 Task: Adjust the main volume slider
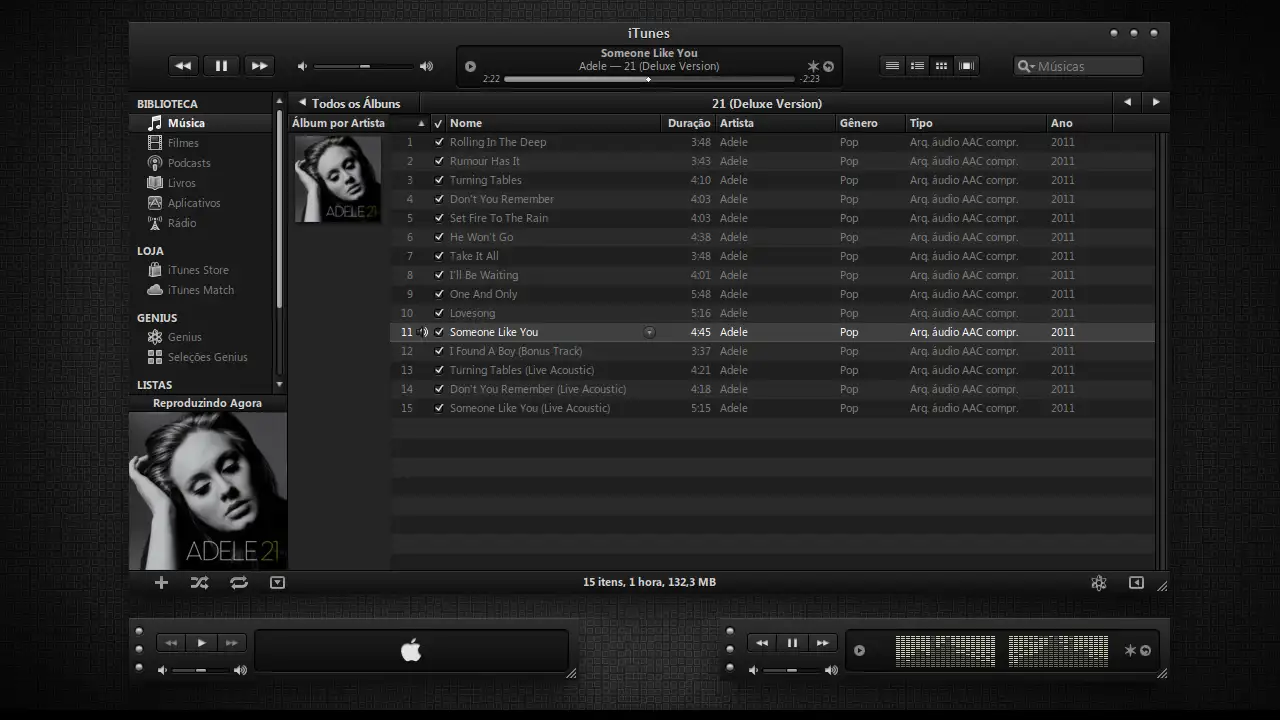[364, 66]
